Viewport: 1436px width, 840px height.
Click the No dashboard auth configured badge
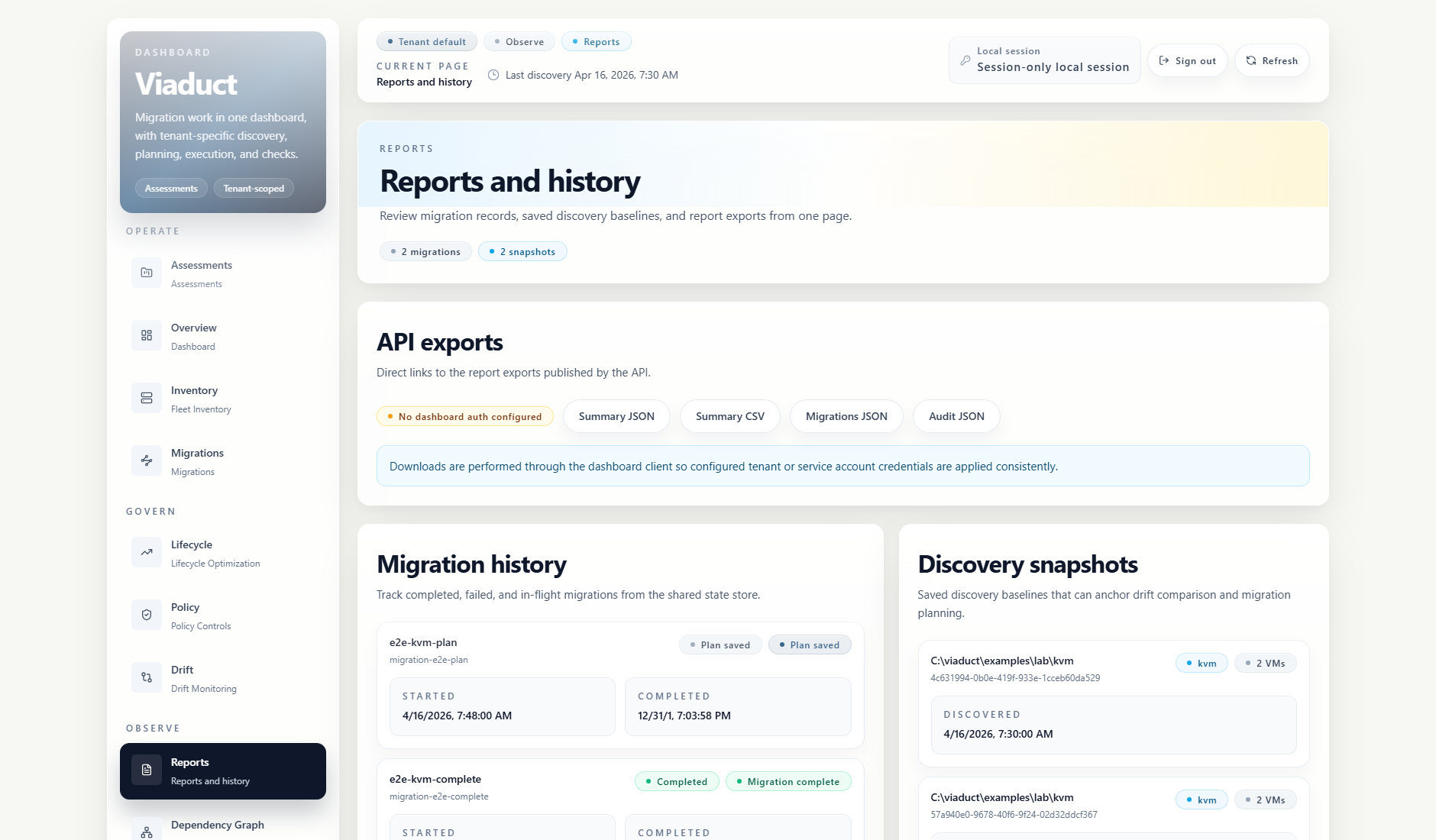click(x=464, y=416)
